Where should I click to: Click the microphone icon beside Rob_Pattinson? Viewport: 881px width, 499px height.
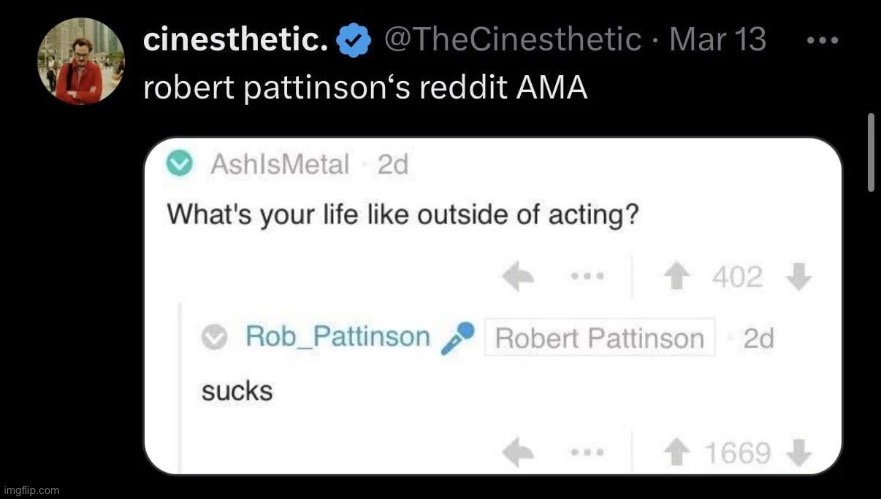click(457, 338)
